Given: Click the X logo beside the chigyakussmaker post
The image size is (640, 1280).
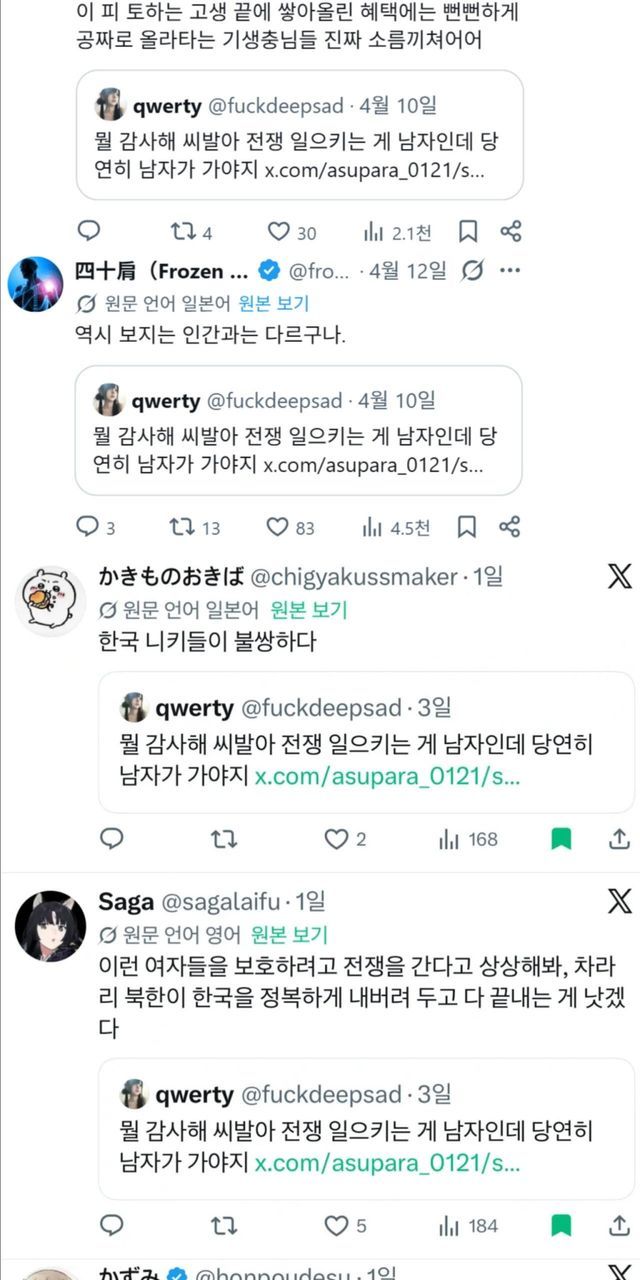Looking at the screenshot, I should tap(619, 576).
